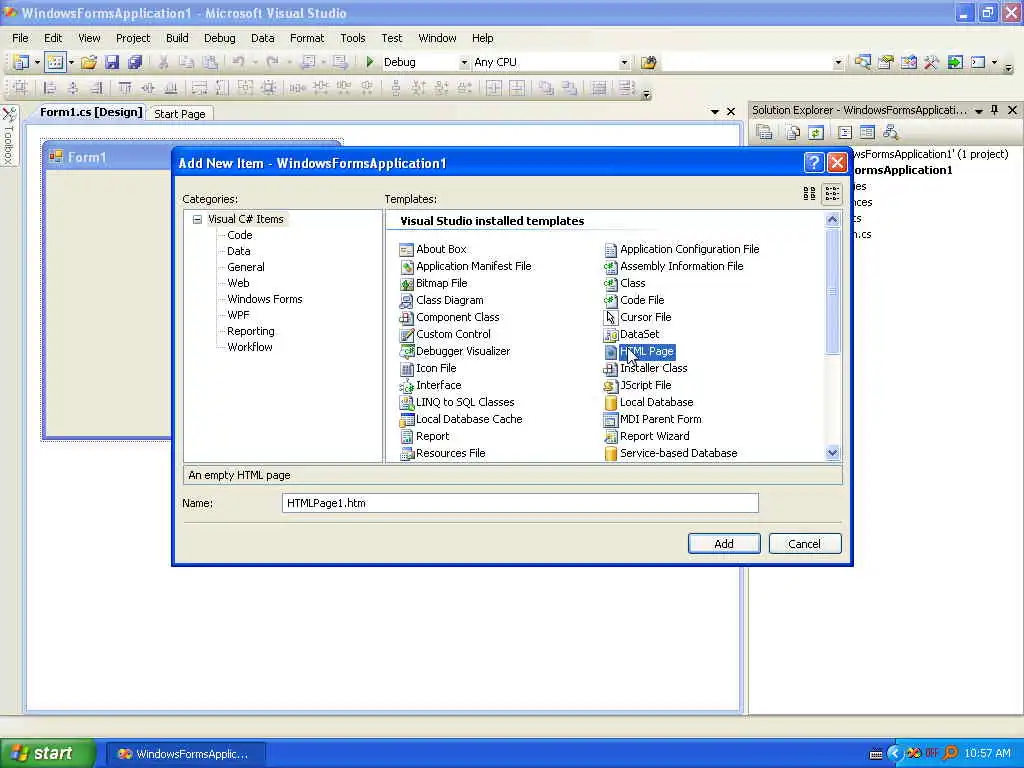Viewport: 1024px width, 768px height.
Task: Open the New Project button dropdown arrow
Action: coord(37,63)
